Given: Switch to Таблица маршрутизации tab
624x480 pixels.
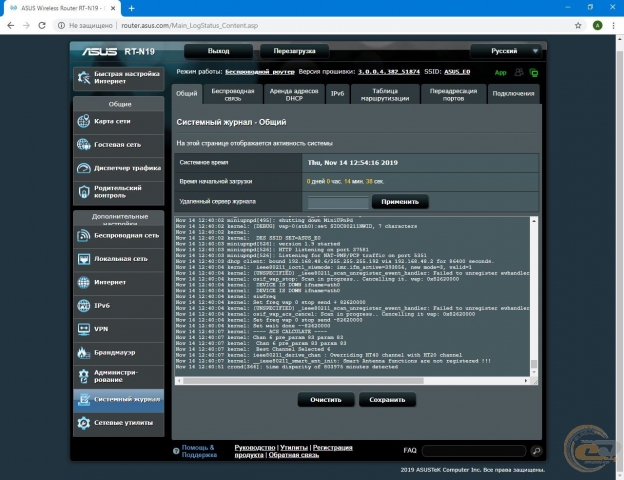Looking at the screenshot, I should click(x=385, y=94).
